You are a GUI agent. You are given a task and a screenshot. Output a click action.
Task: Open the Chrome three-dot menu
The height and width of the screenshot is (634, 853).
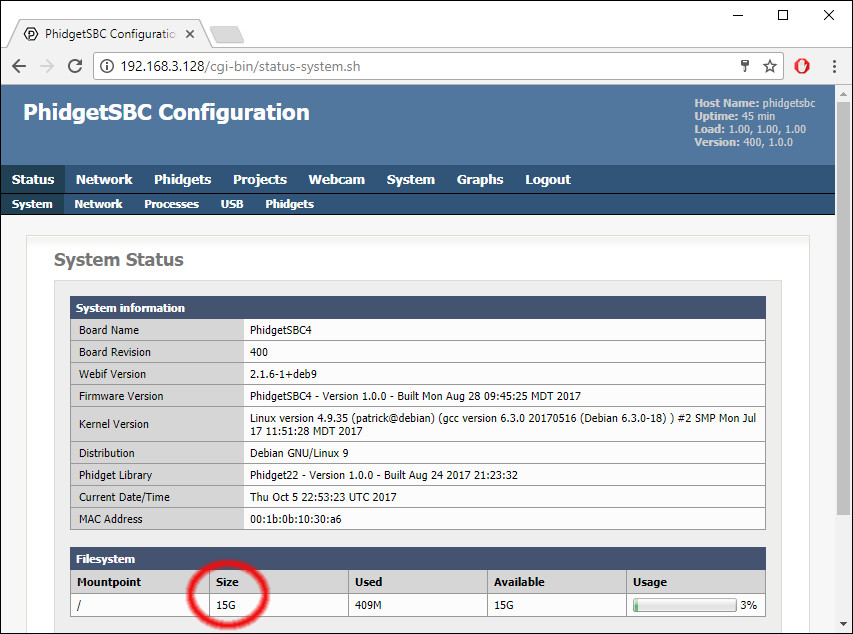834,66
